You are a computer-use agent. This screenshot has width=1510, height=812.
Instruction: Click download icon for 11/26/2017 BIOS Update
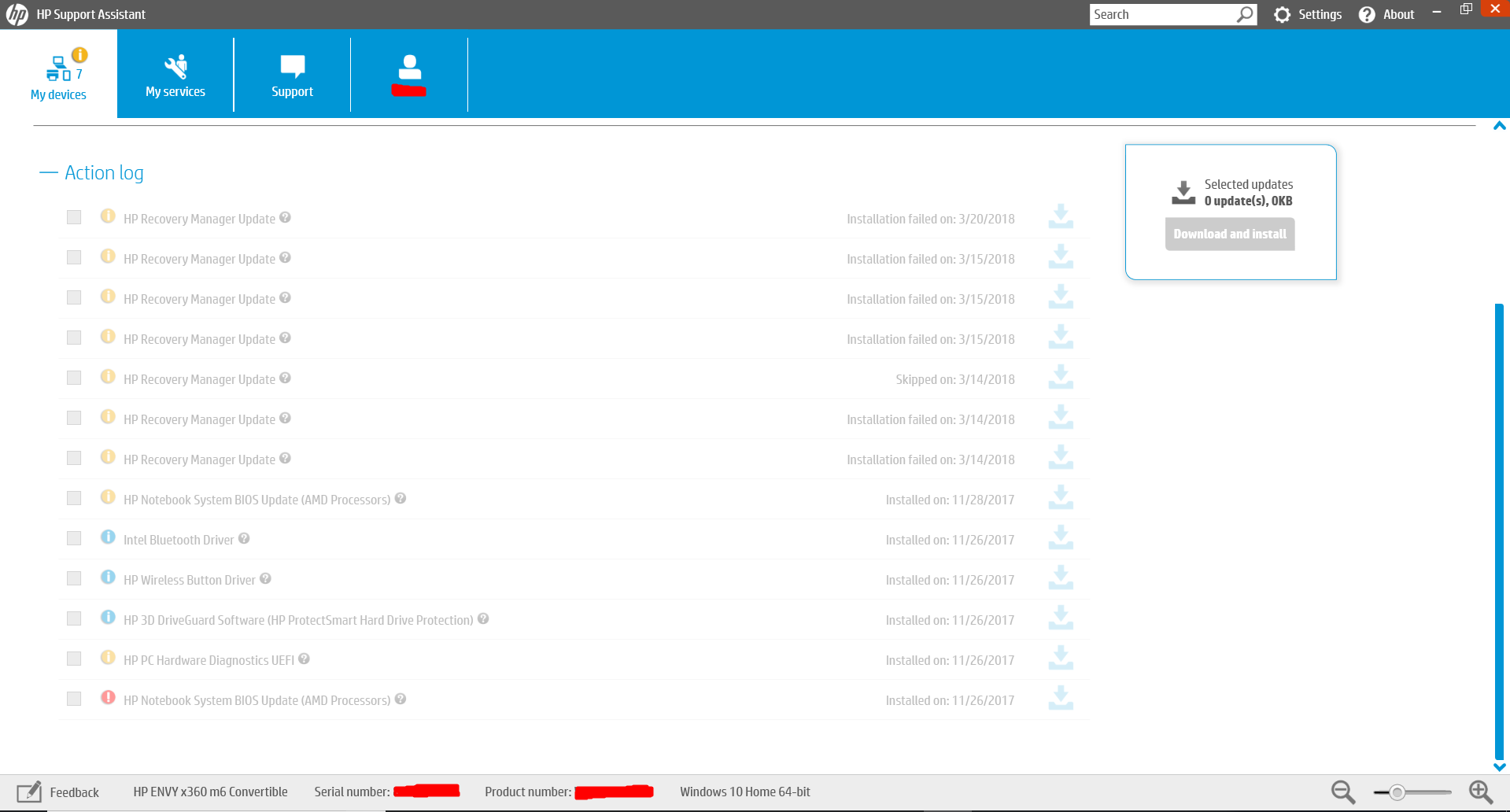click(1061, 698)
